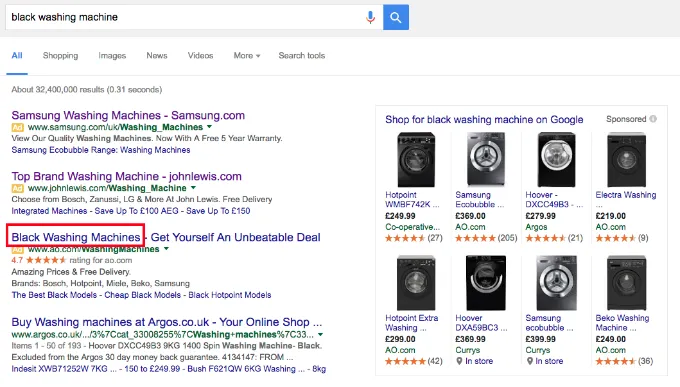Expand the ao.com ad URL arrow
Screen dimensions: 680x387
coord(166,249)
